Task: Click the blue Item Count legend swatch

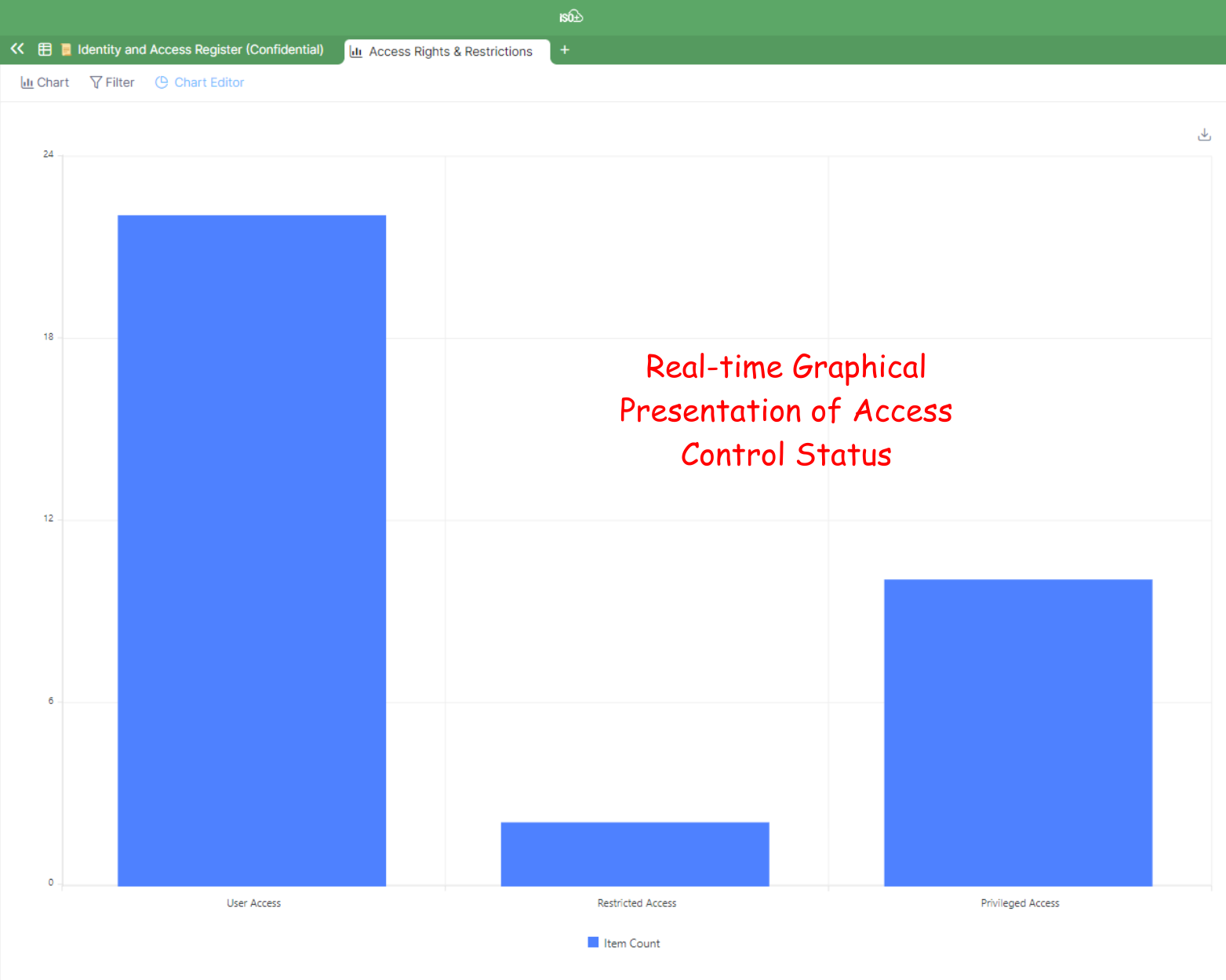Action: [x=593, y=942]
